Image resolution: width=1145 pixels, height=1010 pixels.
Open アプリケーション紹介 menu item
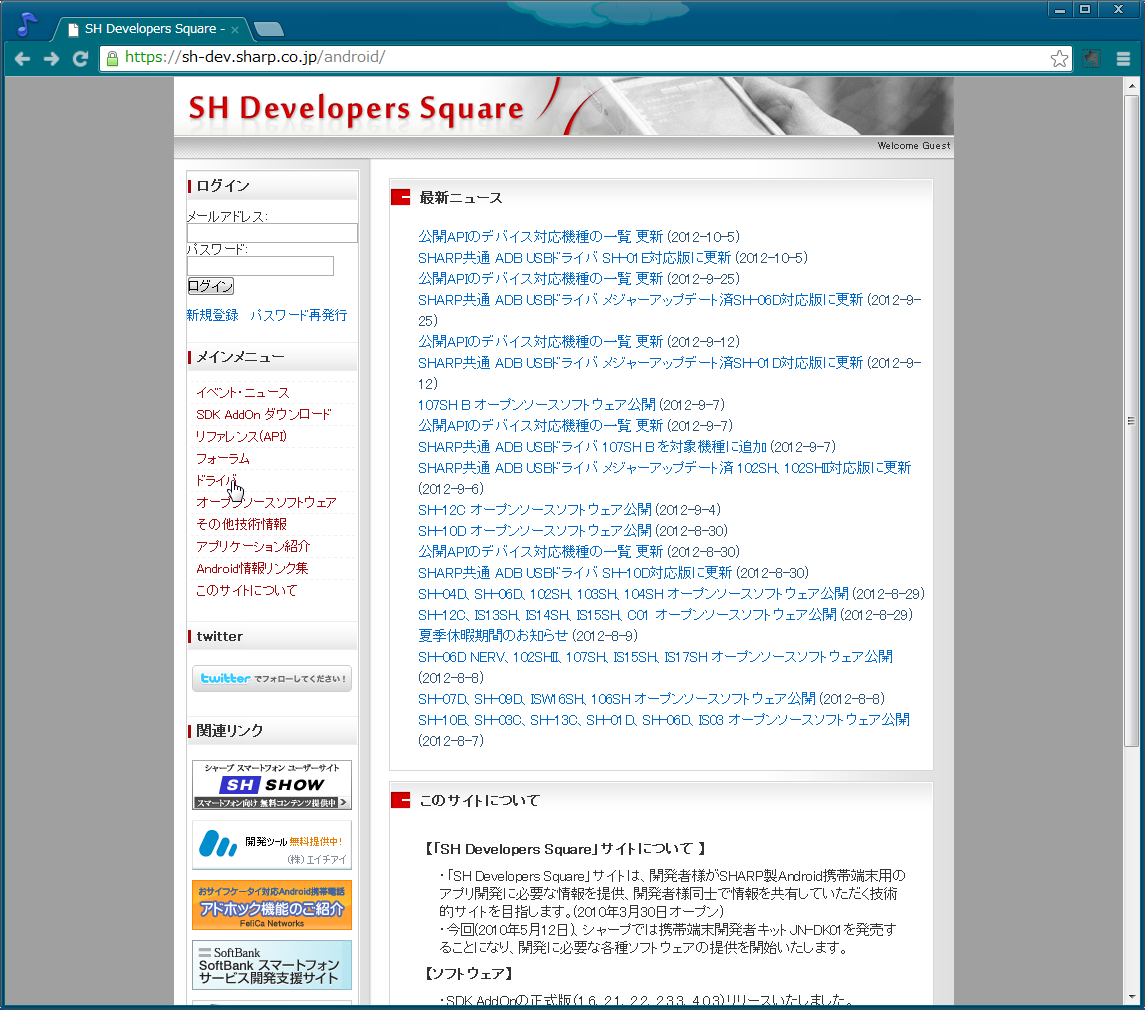pos(253,546)
